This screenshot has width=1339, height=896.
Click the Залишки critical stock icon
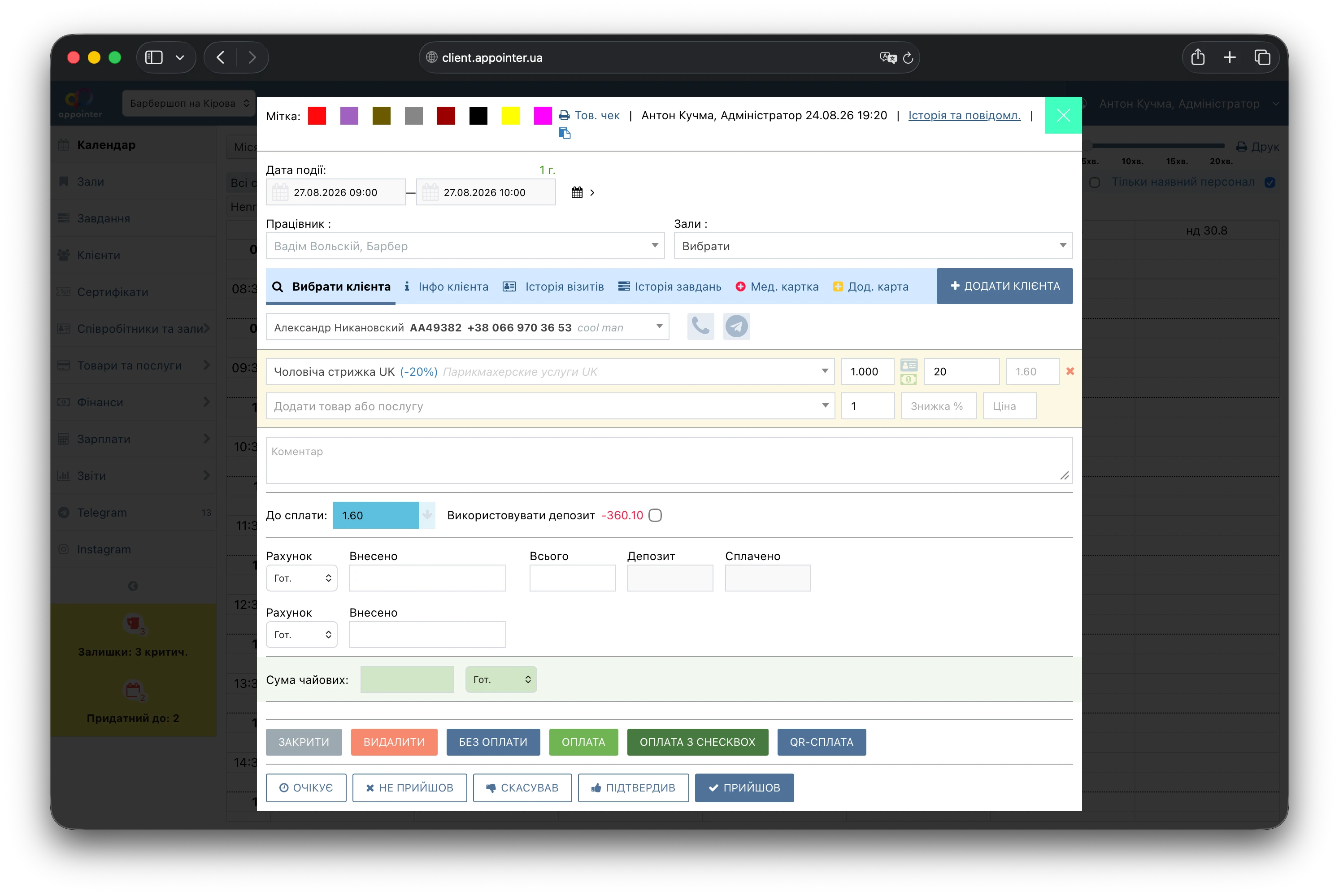pos(134,624)
